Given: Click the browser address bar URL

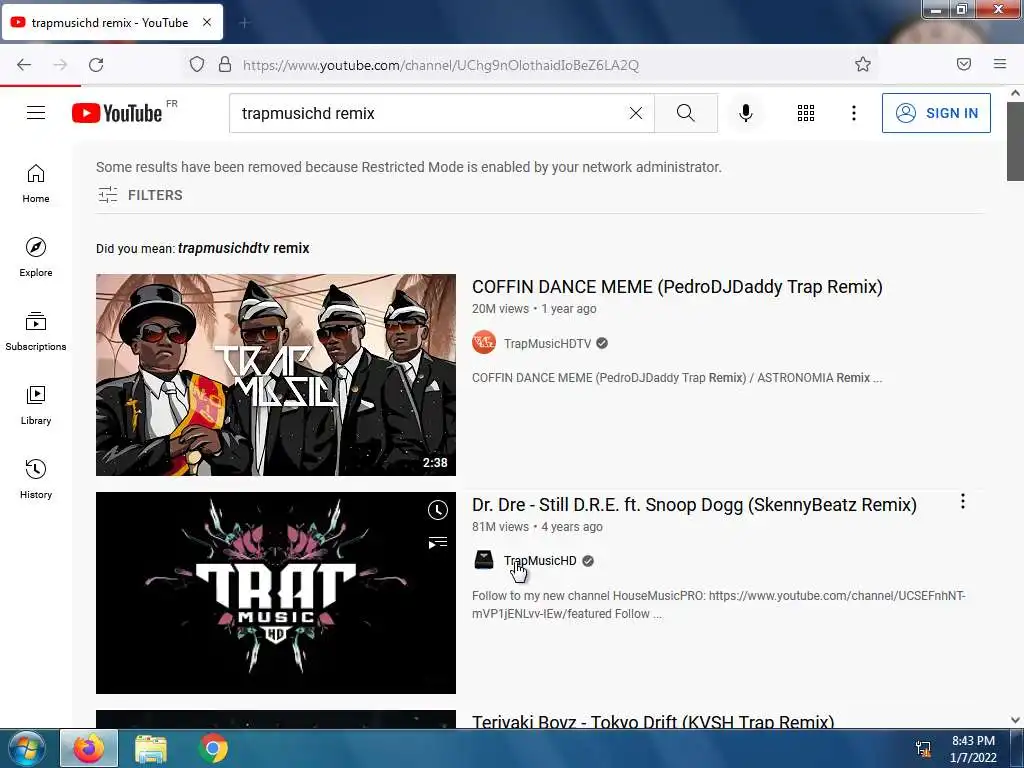Looking at the screenshot, I should coord(441,65).
